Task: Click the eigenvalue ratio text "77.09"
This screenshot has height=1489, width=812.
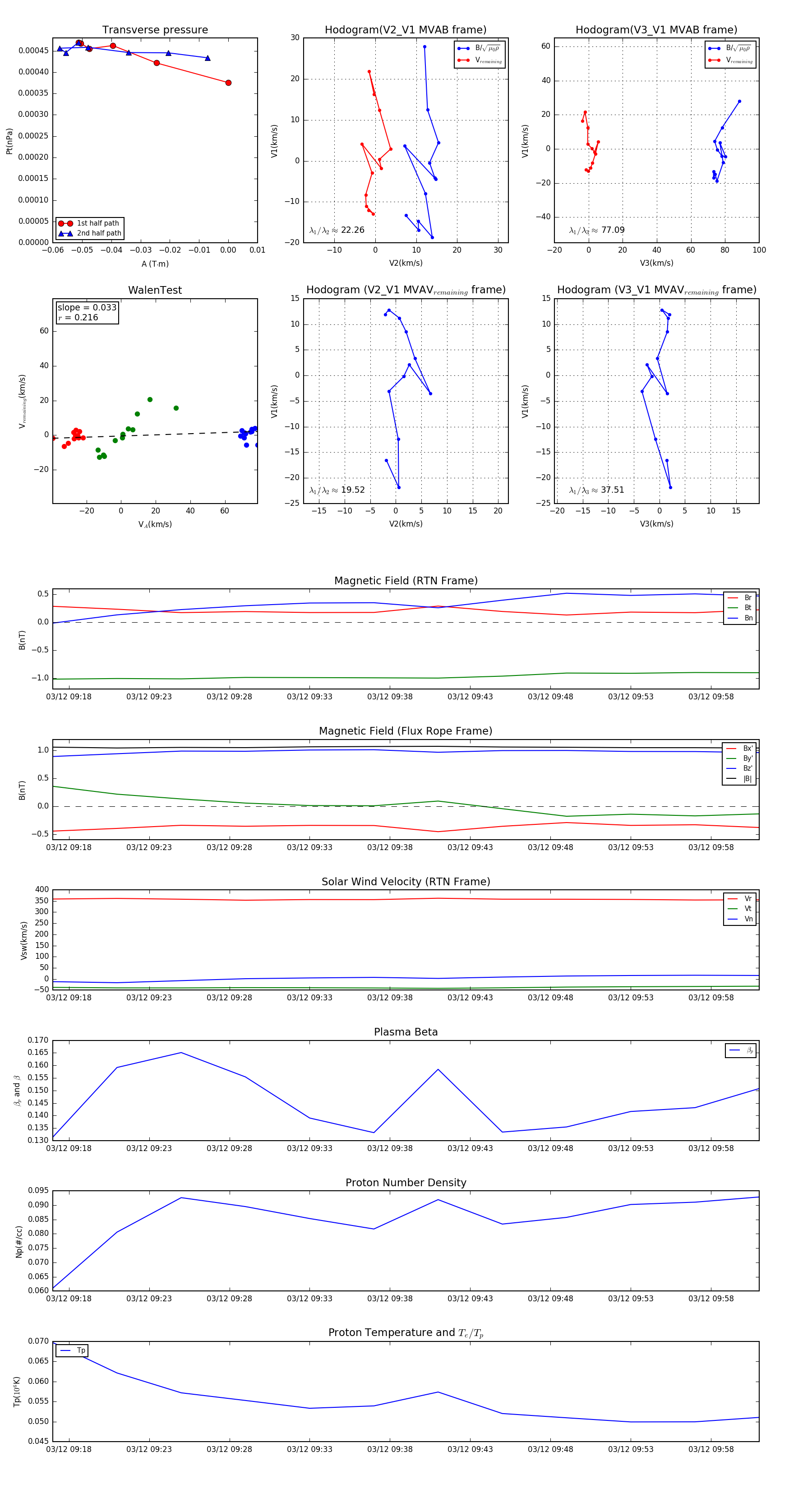Action: pyautogui.click(x=613, y=230)
